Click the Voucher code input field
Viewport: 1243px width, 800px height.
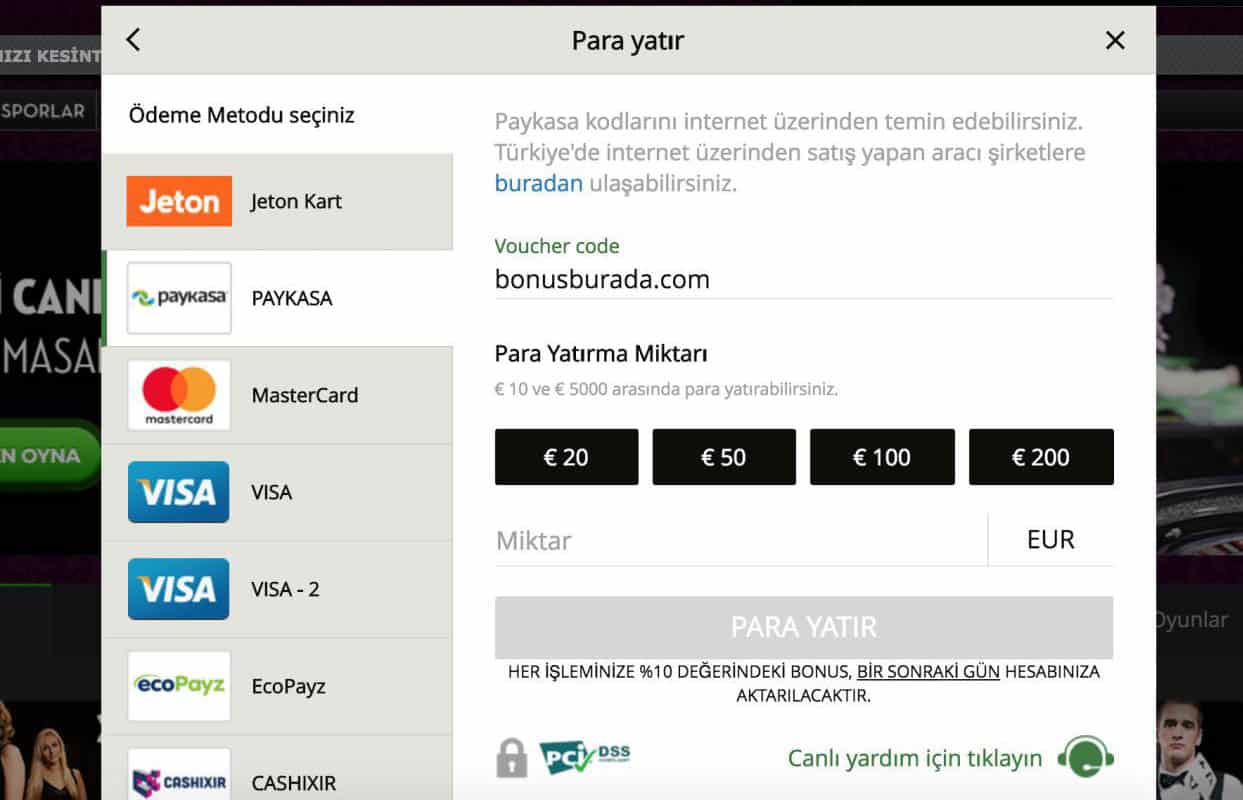coord(804,280)
